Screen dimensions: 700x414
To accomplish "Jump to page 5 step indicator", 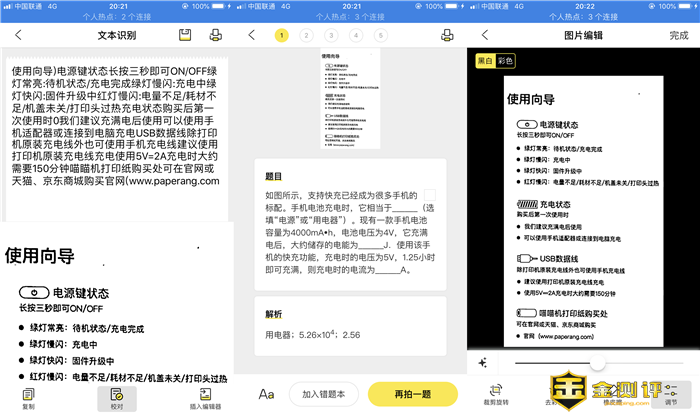I will [381, 35].
